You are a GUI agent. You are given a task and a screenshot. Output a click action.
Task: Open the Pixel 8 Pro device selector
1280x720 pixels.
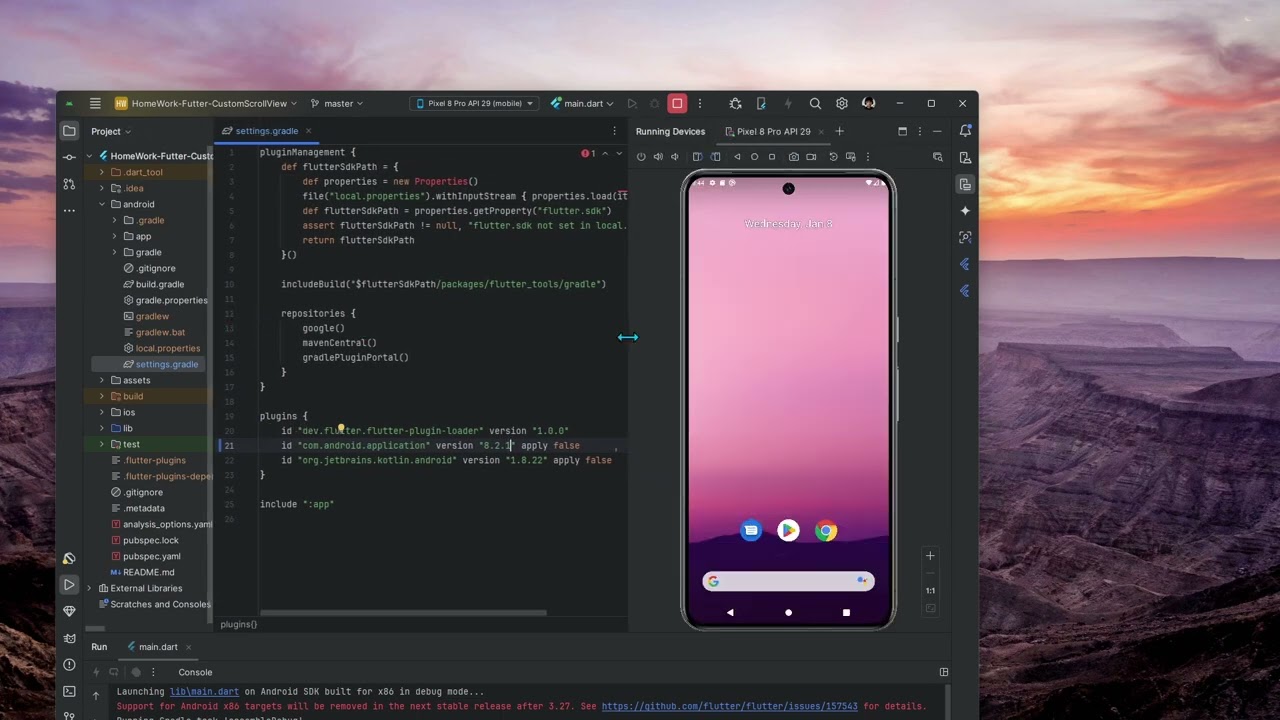point(475,103)
